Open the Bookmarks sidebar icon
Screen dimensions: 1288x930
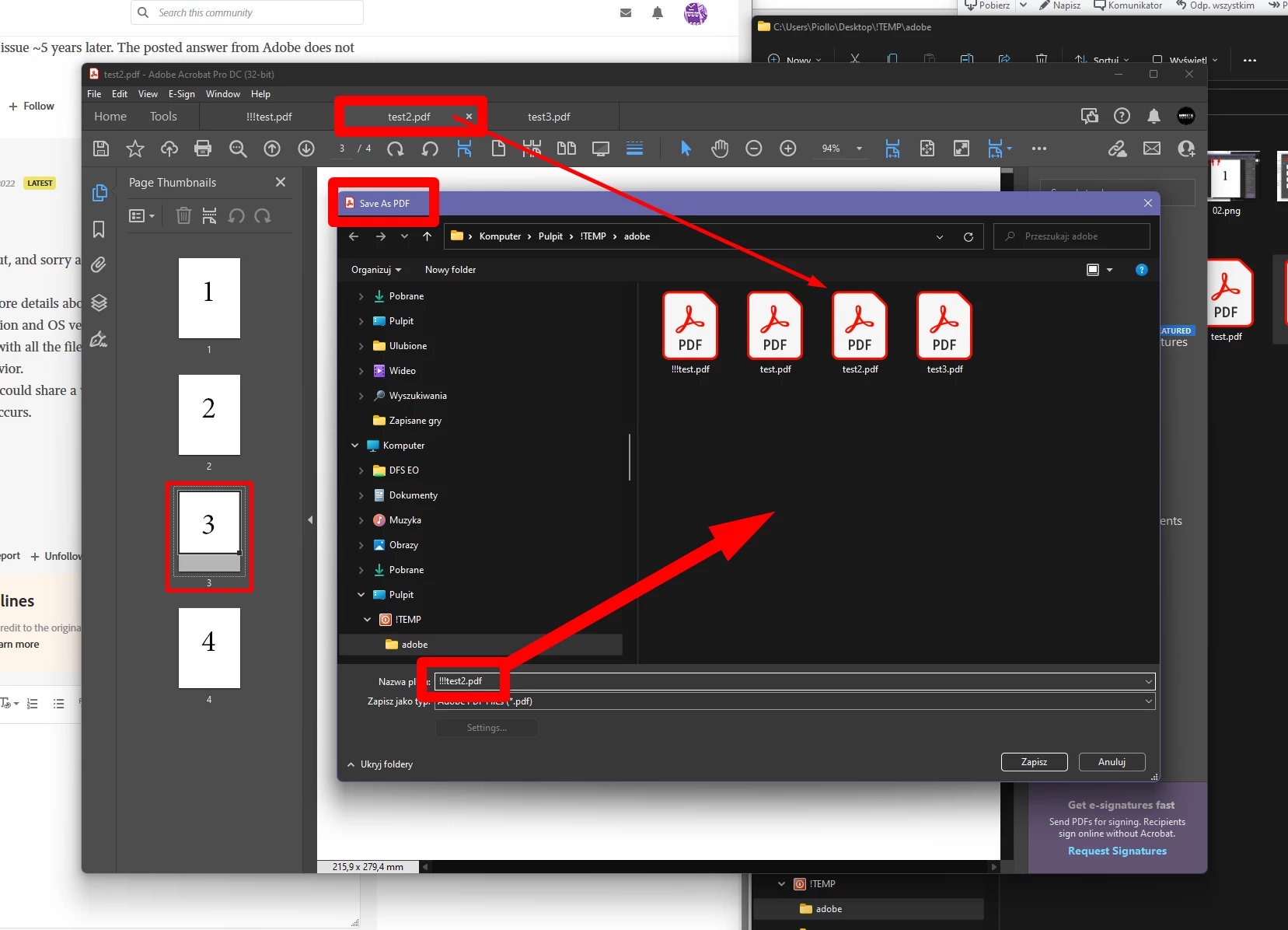pyautogui.click(x=99, y=229)
